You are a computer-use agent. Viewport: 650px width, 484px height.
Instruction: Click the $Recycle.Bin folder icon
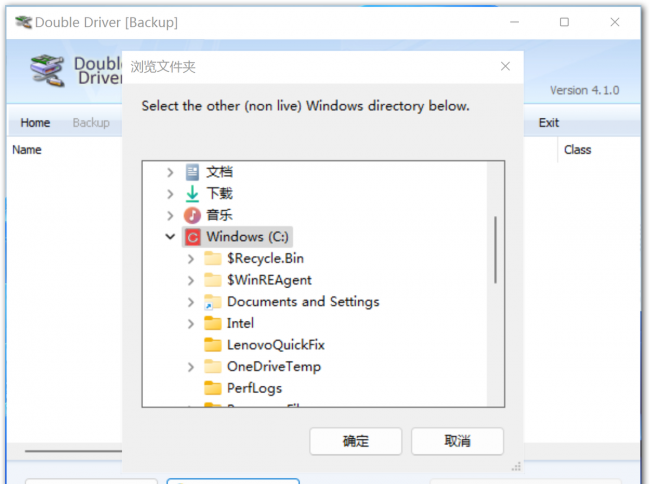[x=213, y=258]
